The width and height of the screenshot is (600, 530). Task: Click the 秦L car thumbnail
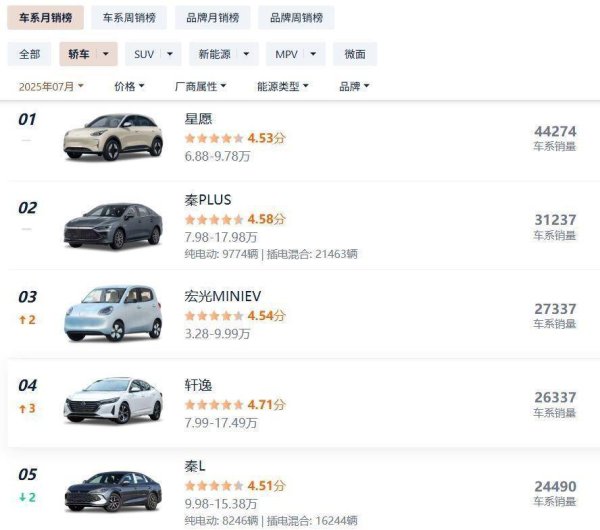(x=113, y=490)
